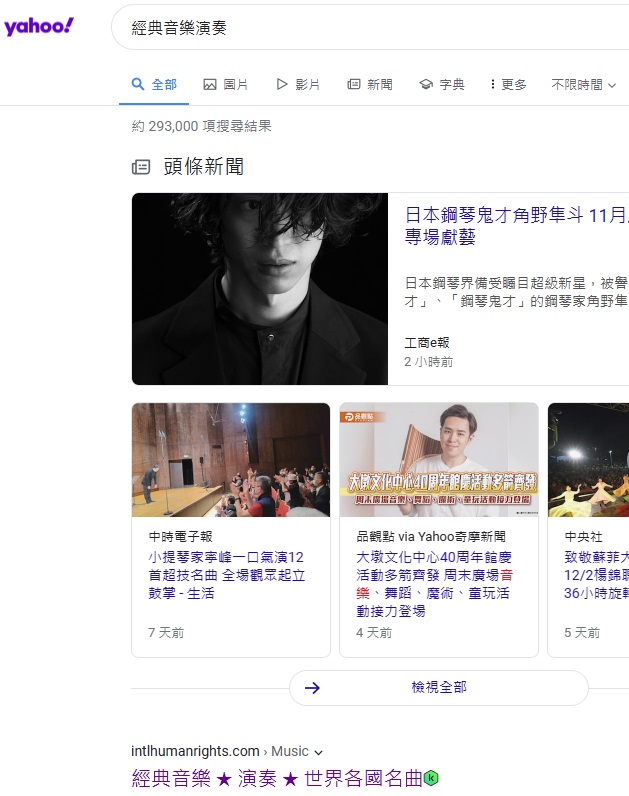Open the 更多 menu
Viewport: 629px width, 796px height.
tap(508, 85)
